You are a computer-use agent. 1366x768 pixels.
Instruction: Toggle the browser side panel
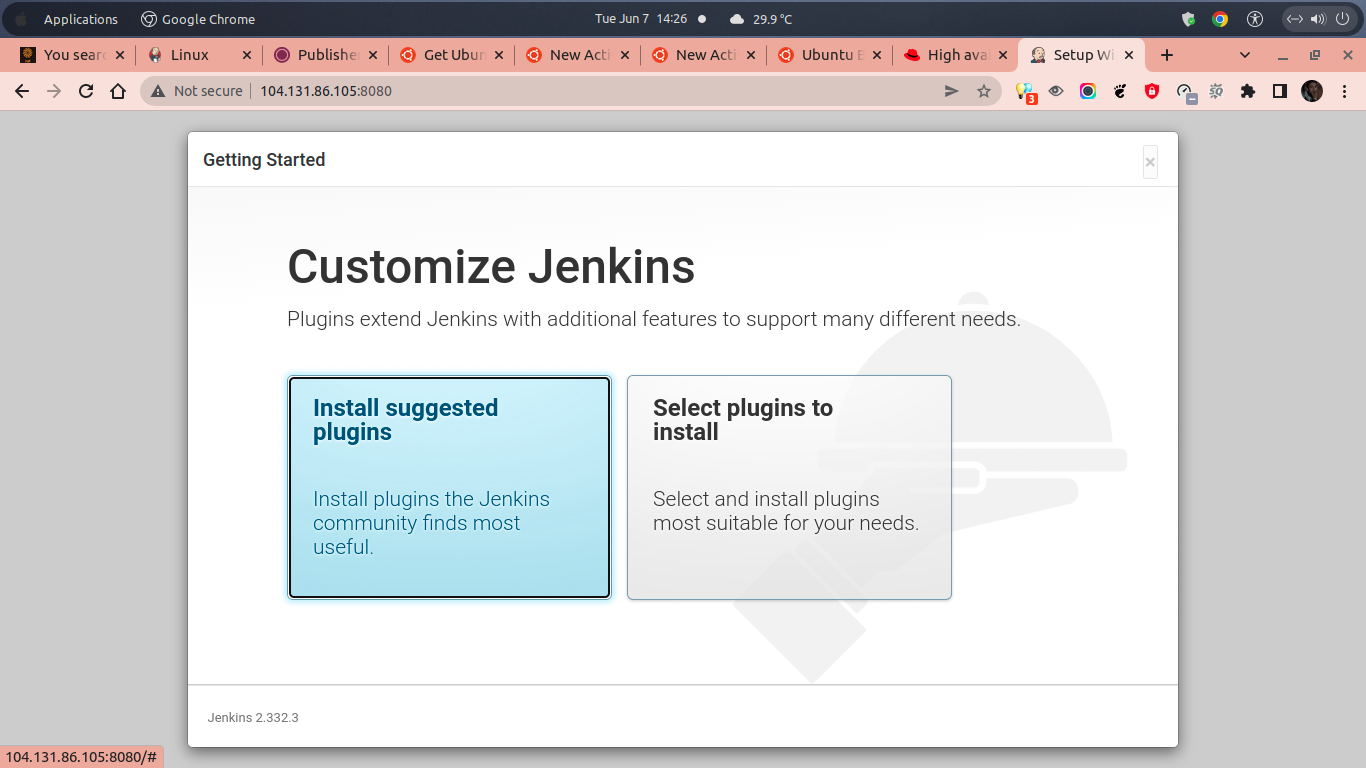click(1279, 91)
